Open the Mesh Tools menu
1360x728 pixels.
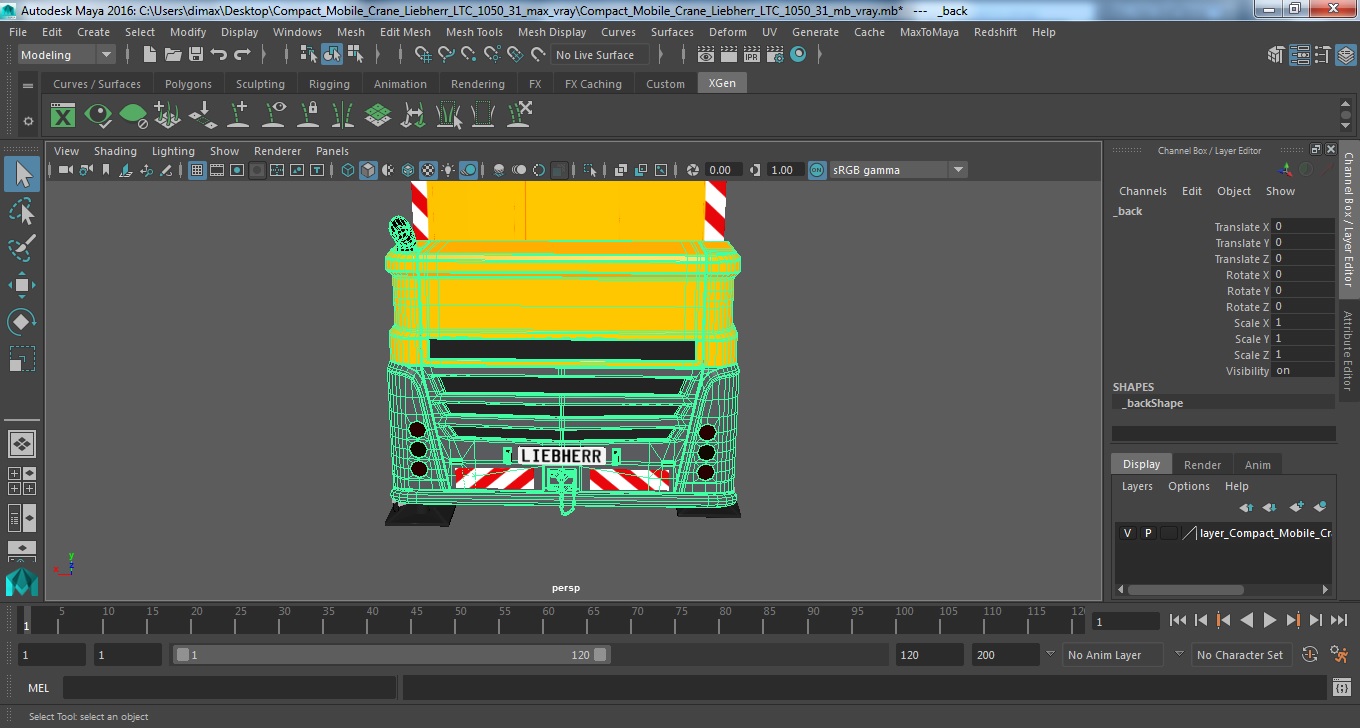pyautogui.click(x=474, y=32)
